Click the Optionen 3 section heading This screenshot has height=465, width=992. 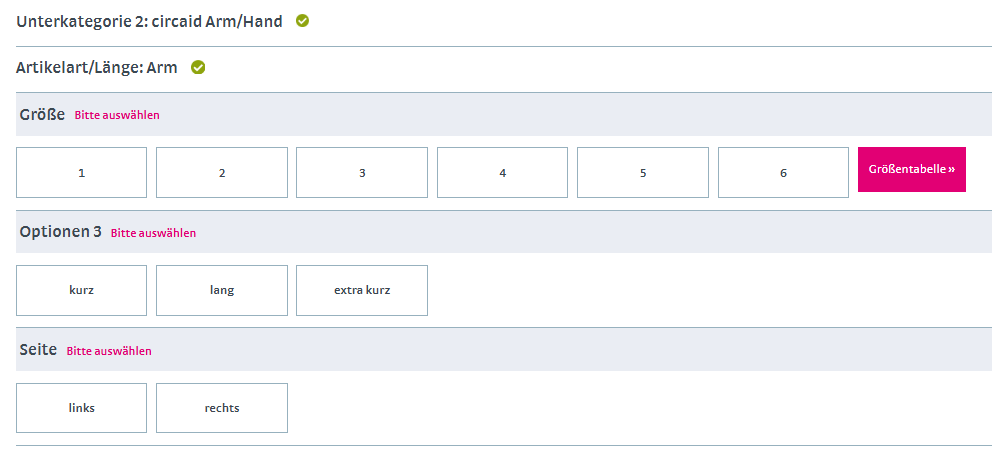coord(61,232)
